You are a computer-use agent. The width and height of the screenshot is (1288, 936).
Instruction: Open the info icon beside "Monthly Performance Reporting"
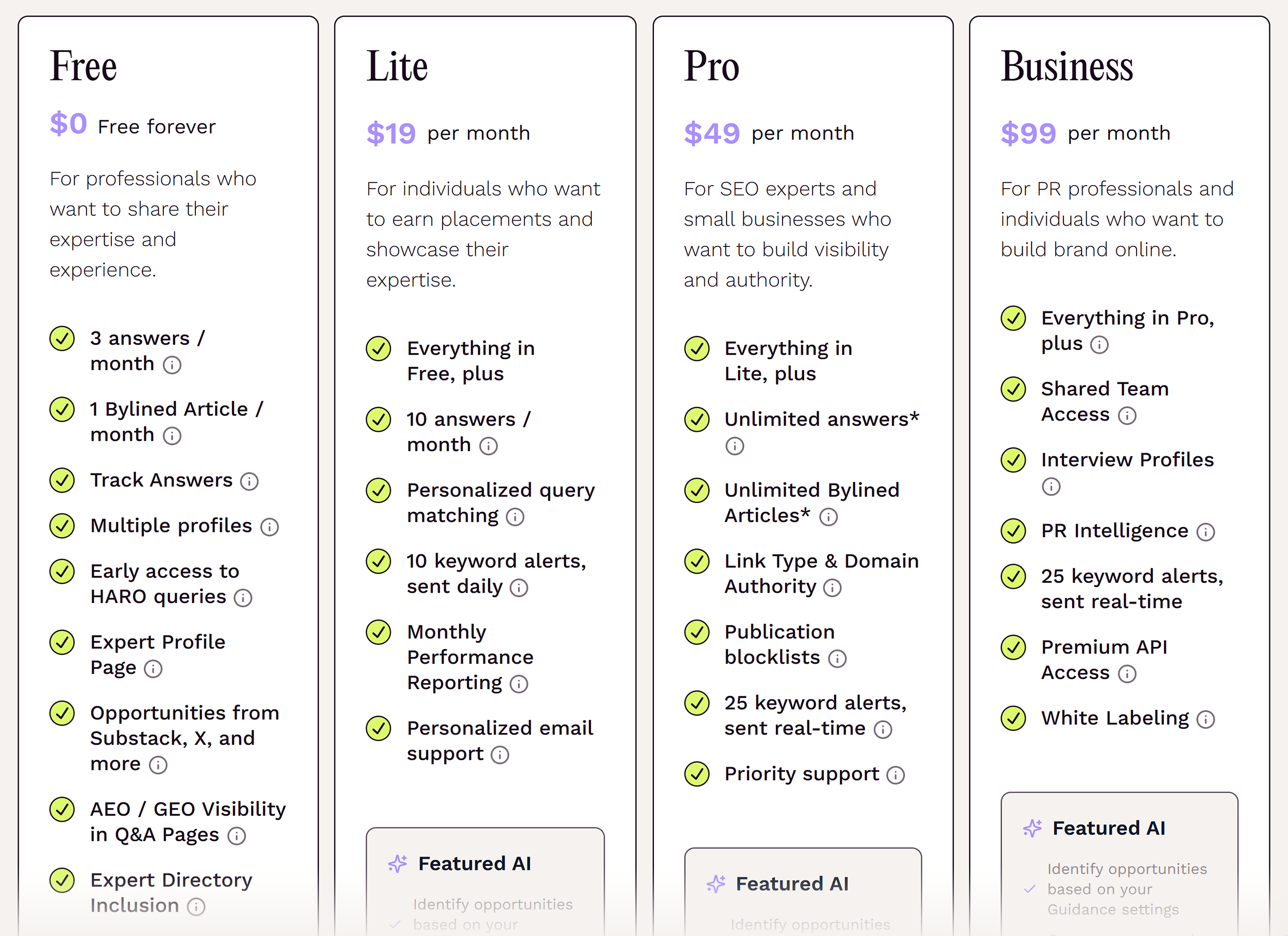click(x=518, y=684)
